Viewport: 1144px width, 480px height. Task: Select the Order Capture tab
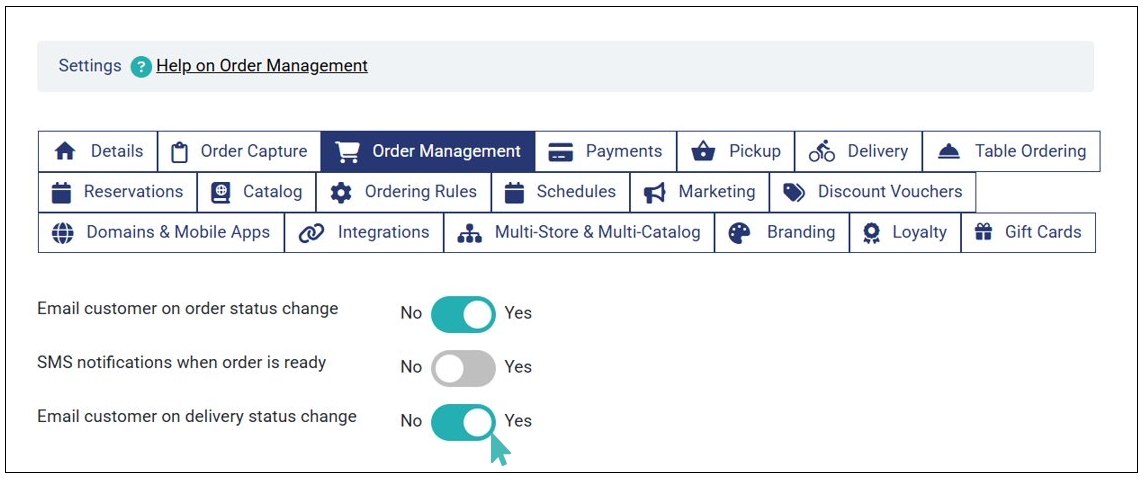239,152
